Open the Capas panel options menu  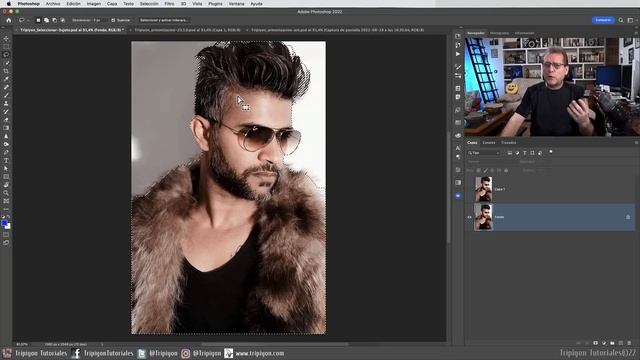point(636,143)
